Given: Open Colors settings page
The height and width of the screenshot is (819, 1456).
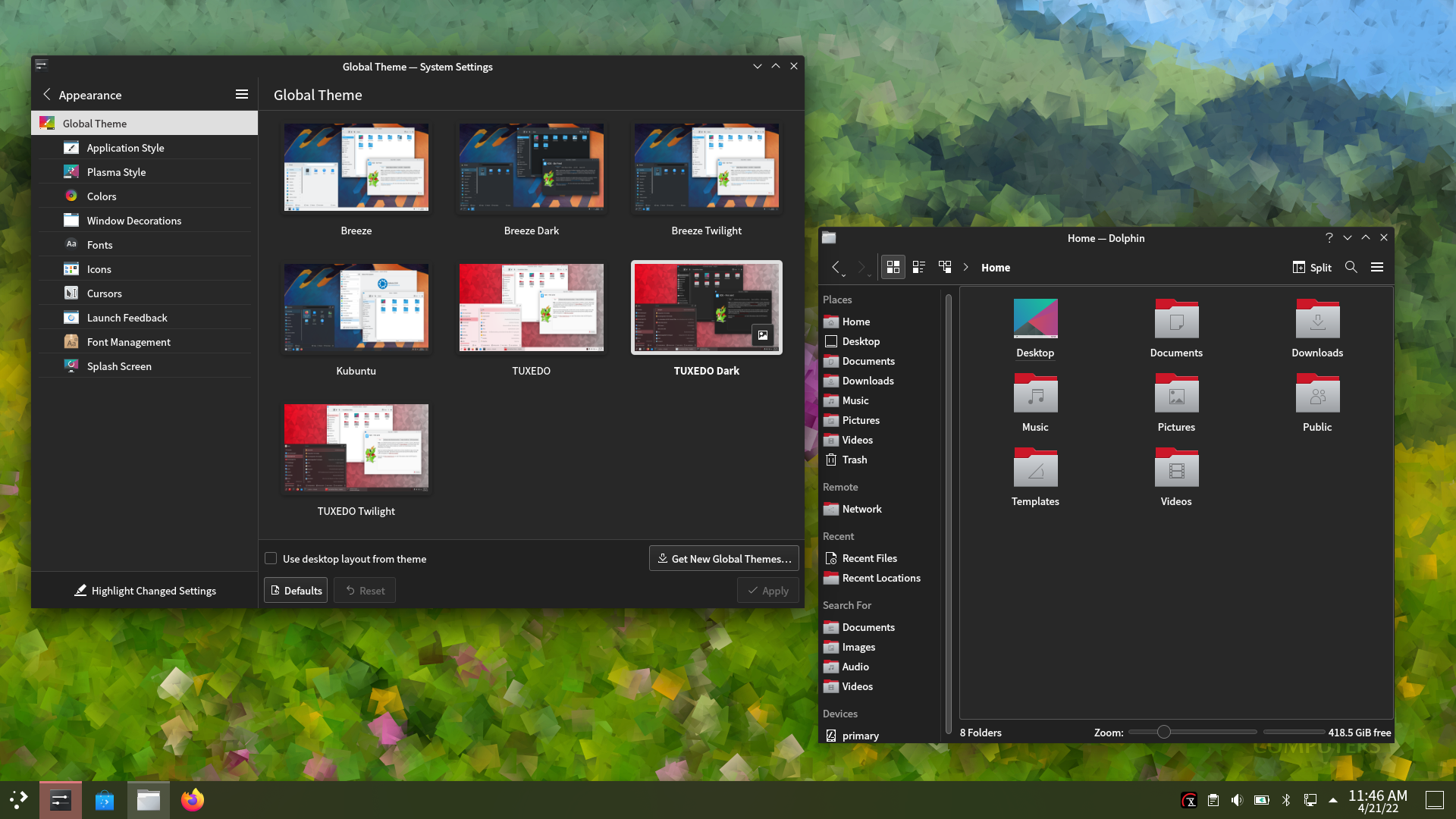Looking at the screenshot, I should pyautogui.click(x=145, y=196).
